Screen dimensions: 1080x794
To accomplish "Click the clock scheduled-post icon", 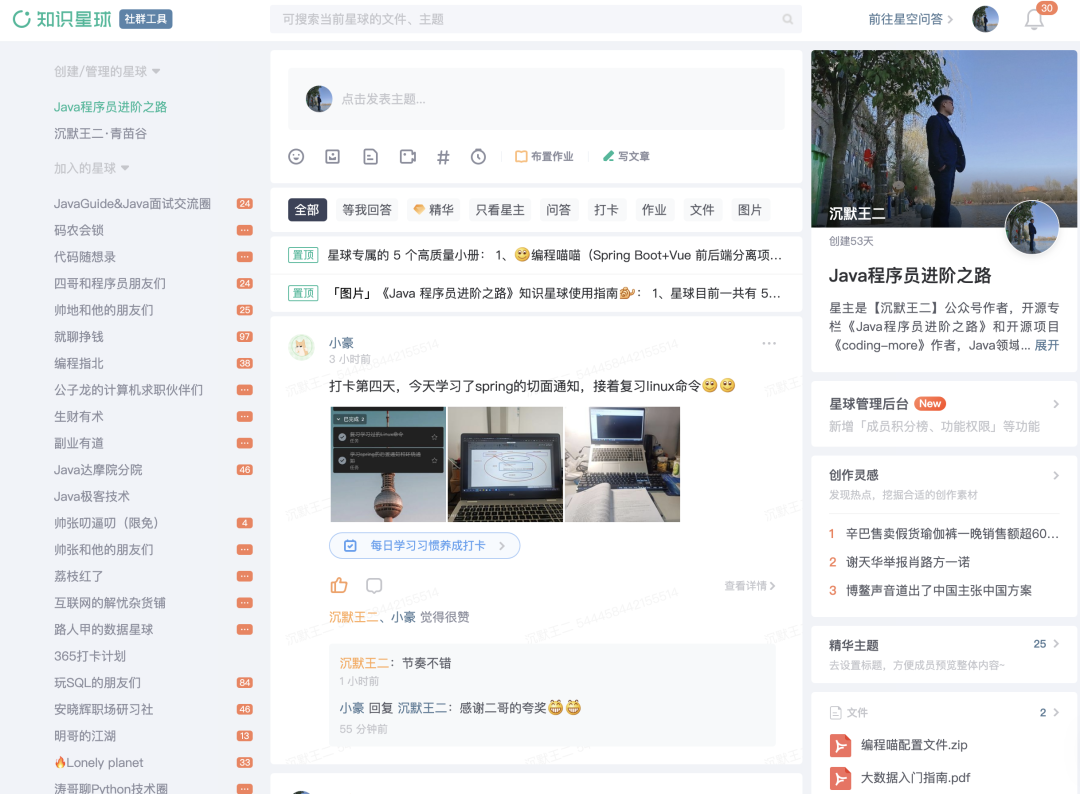I will click(x=479, y=157).
